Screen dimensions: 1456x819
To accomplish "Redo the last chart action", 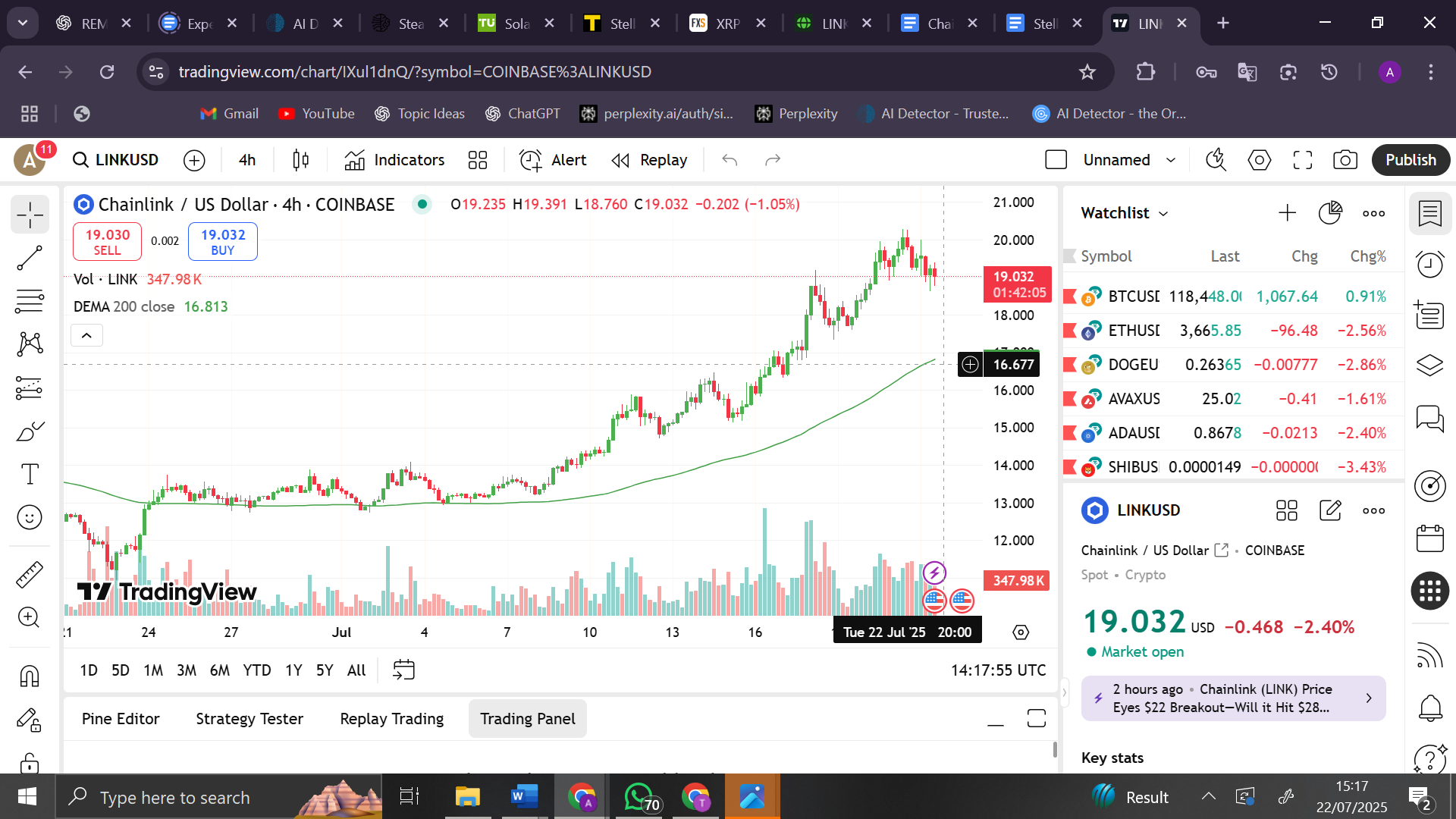I will click(773, 160).
